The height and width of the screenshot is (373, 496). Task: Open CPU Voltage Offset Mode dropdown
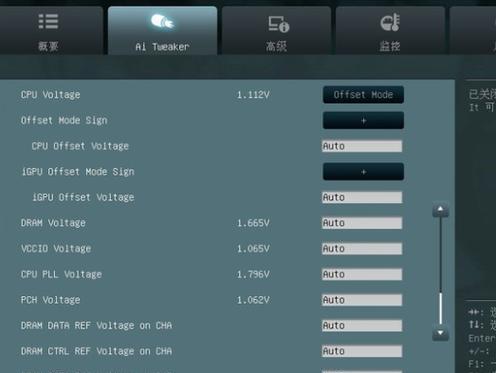(363, 95)
